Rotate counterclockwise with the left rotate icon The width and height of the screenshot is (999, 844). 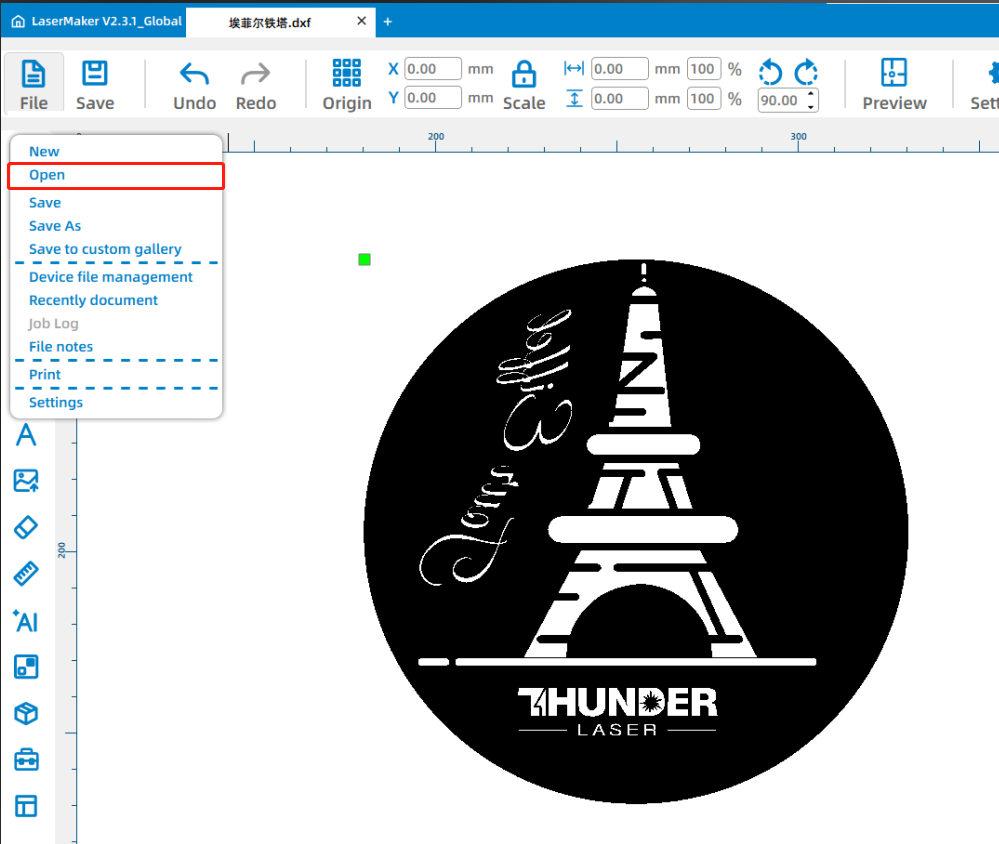pos(770,72)
